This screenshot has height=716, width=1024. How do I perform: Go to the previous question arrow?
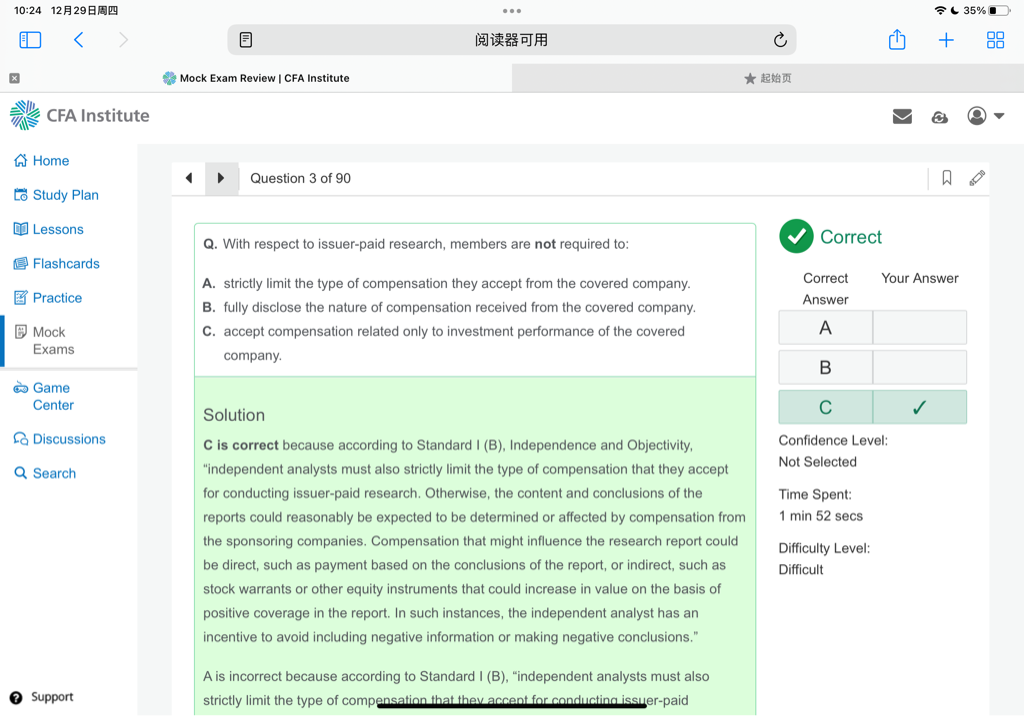(189, 178)
